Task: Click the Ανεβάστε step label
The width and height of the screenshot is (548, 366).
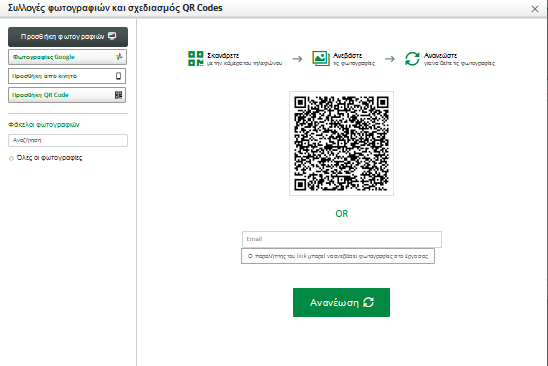Action: tap(347, 55)
